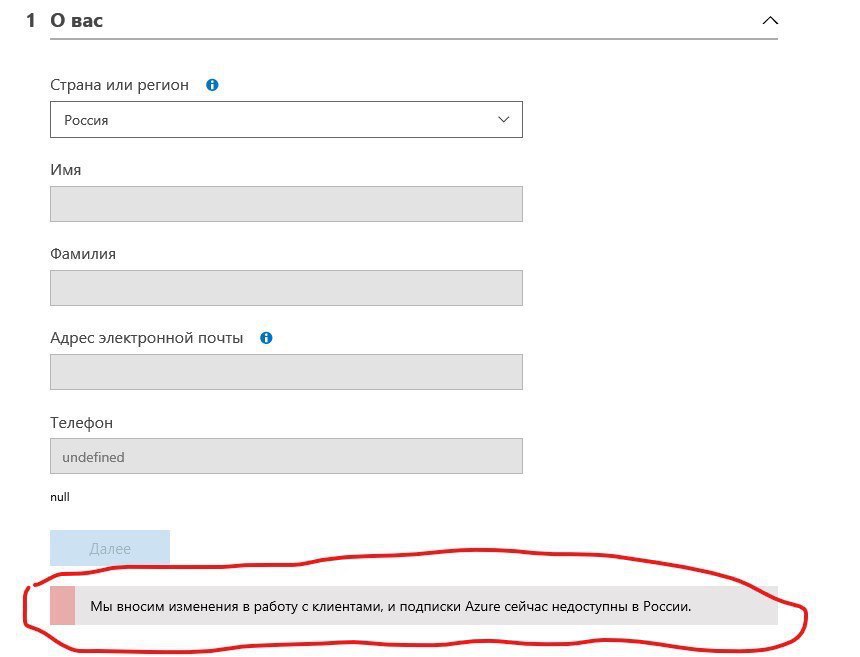The height and width of the screenshot is (657, 860).
Task: Focus the "Фамилия" input field
Action: (286, 288)
